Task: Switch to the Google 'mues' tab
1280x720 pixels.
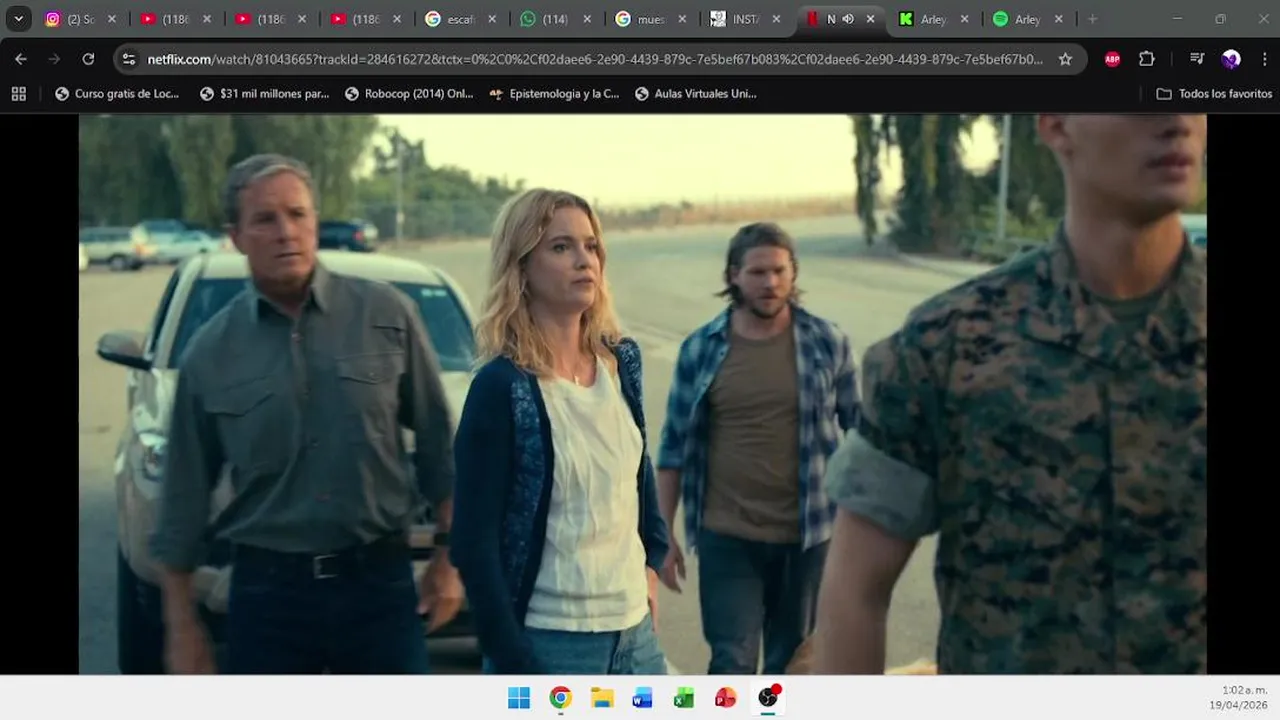Action: point(649,19)
